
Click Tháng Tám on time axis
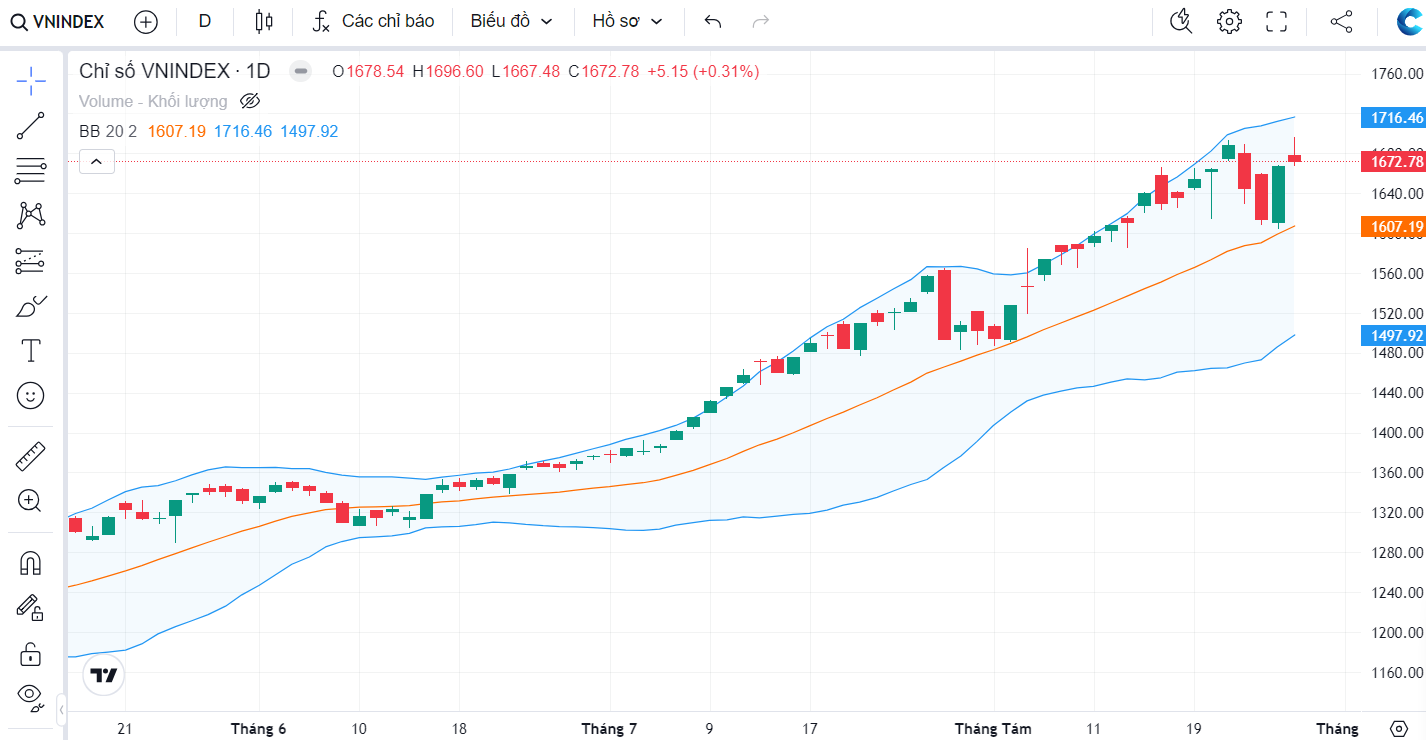[993, 728]
